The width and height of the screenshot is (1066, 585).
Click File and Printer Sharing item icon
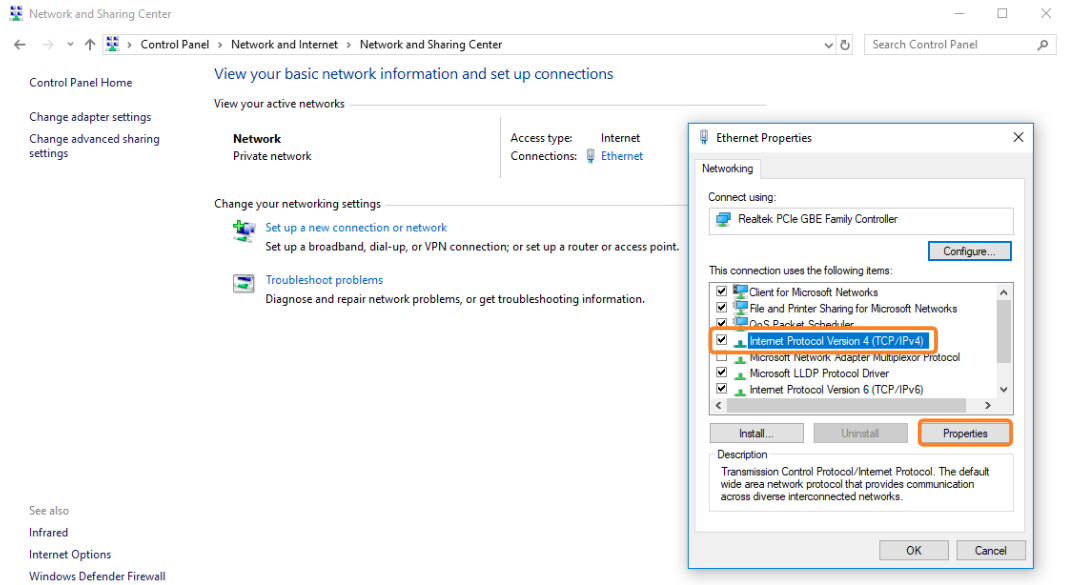pos(740,307)
